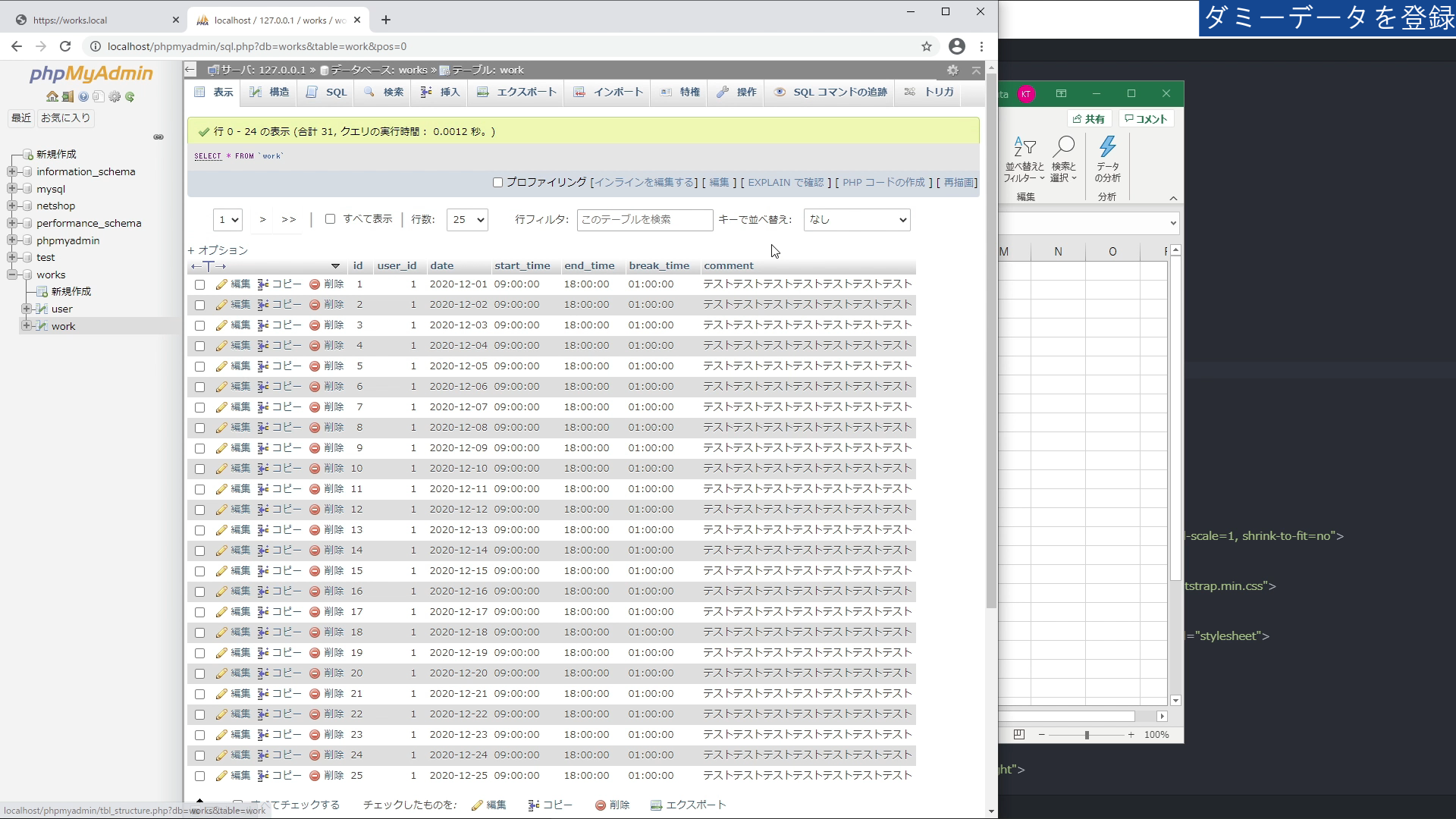Viewport: 1456px width, 819px height.
Task: Expand the mysql database node
Action: 12,189
